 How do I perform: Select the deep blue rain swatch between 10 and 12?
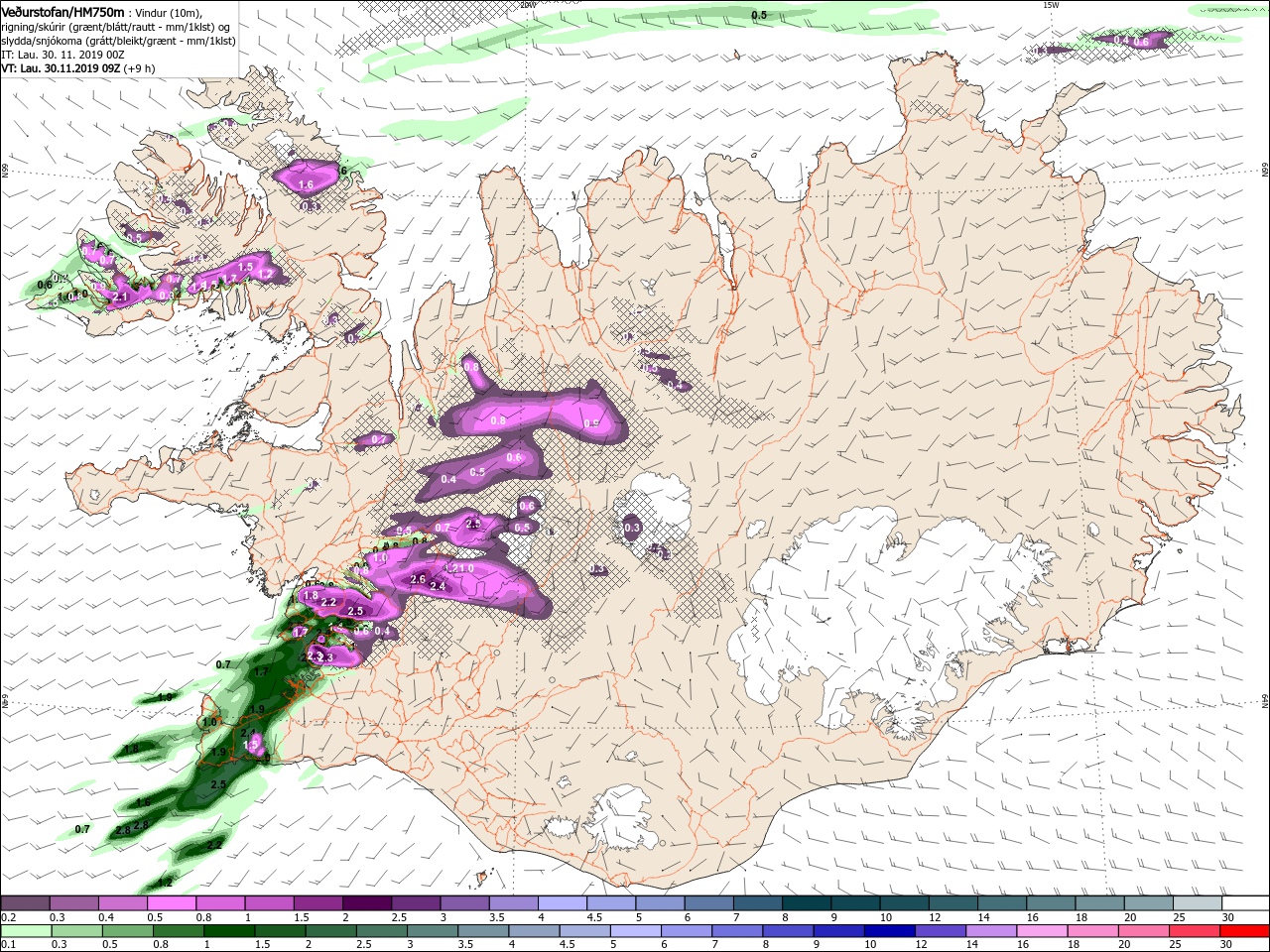[888, 931]
